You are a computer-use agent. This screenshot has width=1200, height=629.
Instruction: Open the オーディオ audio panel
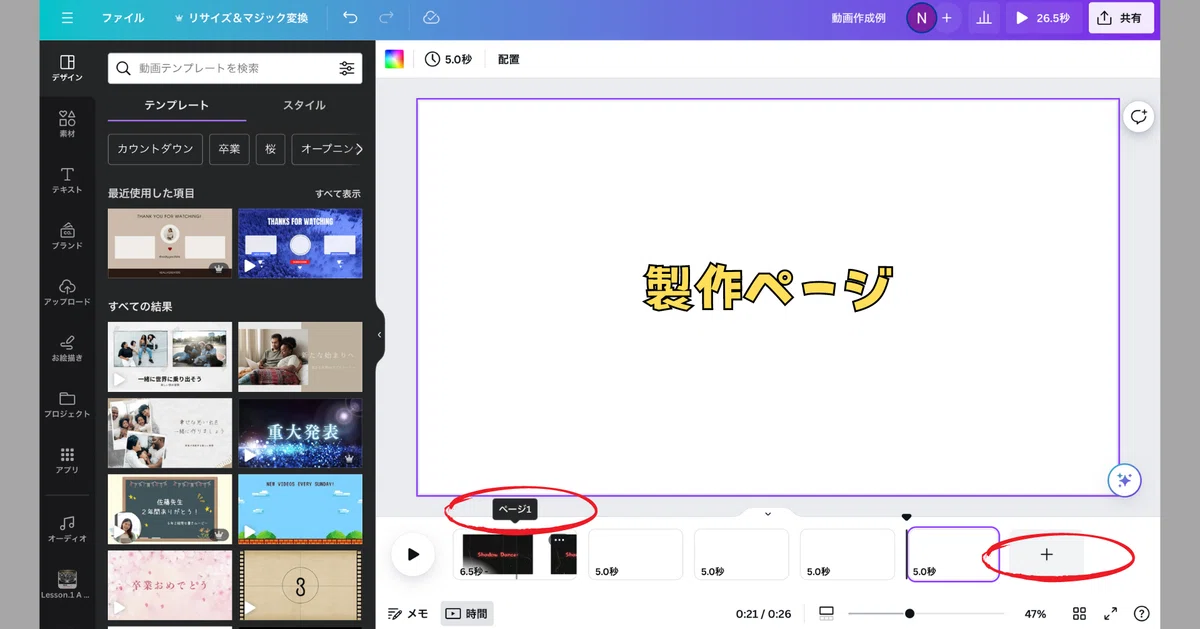[x=67, y=529]
